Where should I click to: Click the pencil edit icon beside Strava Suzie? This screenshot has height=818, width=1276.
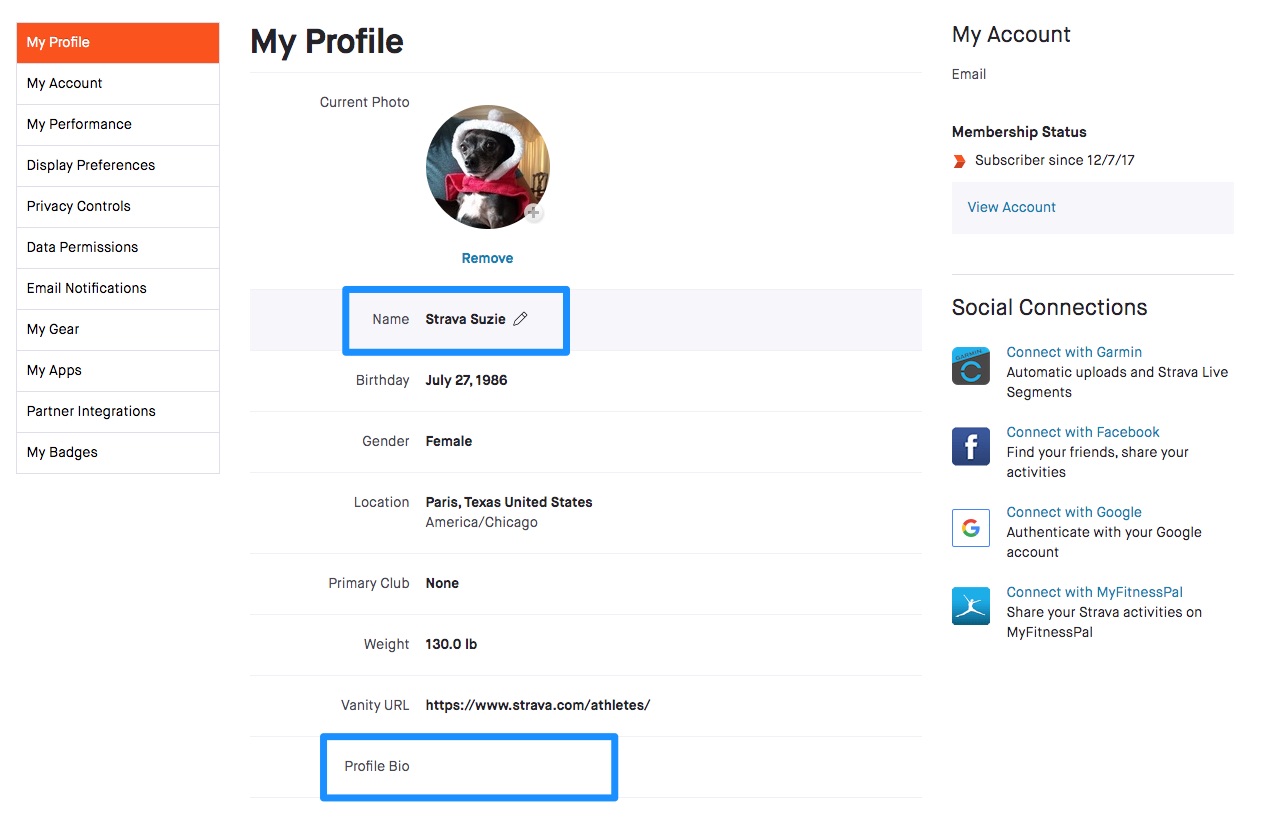(520, 319)
